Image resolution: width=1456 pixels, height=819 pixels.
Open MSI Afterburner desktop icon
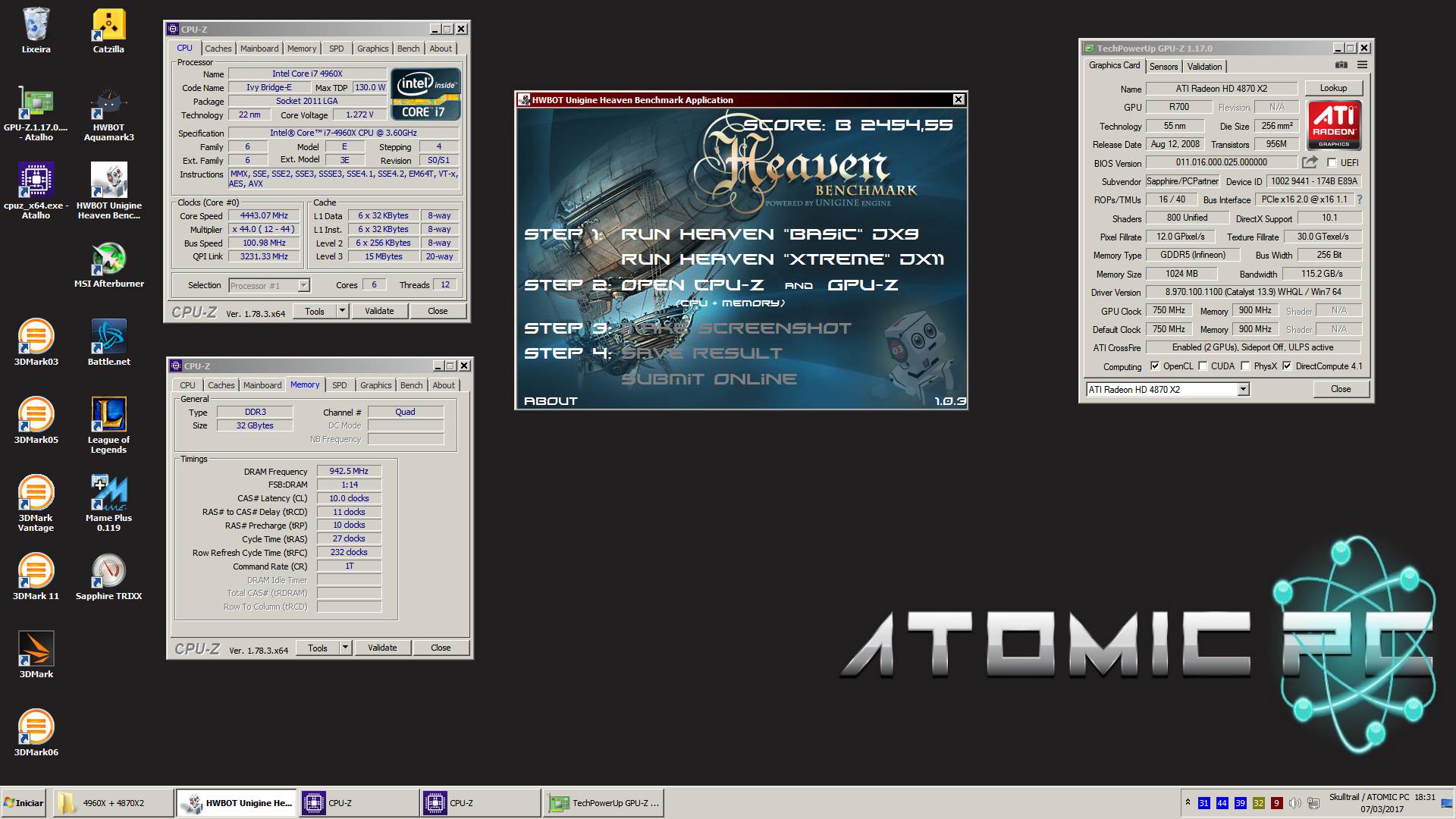108,265
